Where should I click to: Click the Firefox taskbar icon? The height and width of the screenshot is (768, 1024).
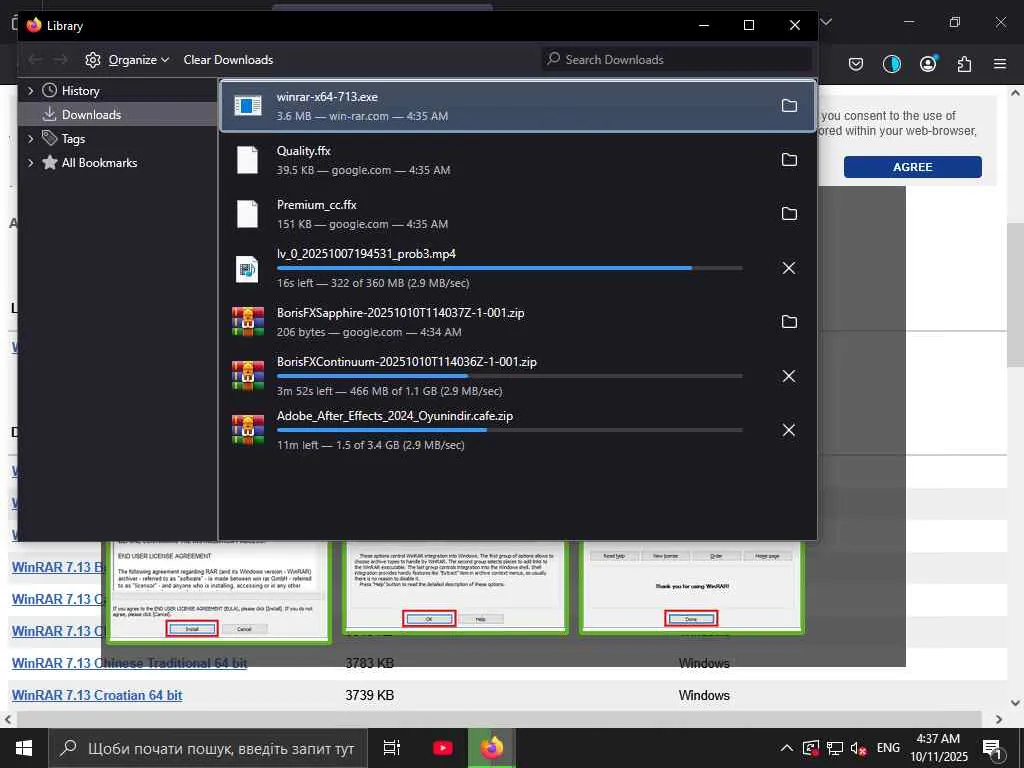click(492, 748)
